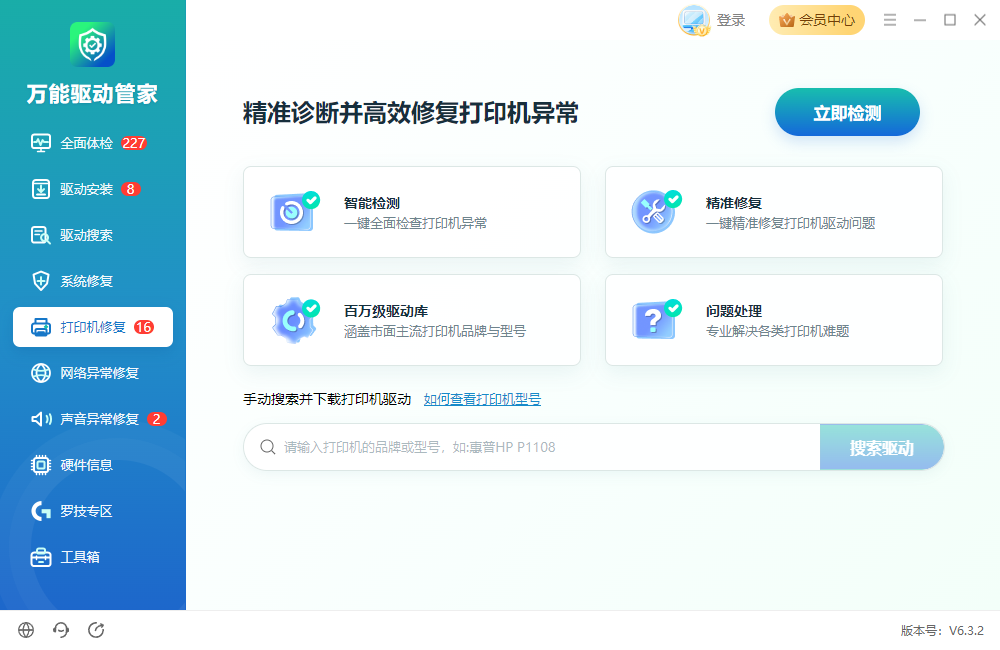1000x650 pixels.
Task: Select the 打印机修复 sidebar item
Action: coord(92,327)
